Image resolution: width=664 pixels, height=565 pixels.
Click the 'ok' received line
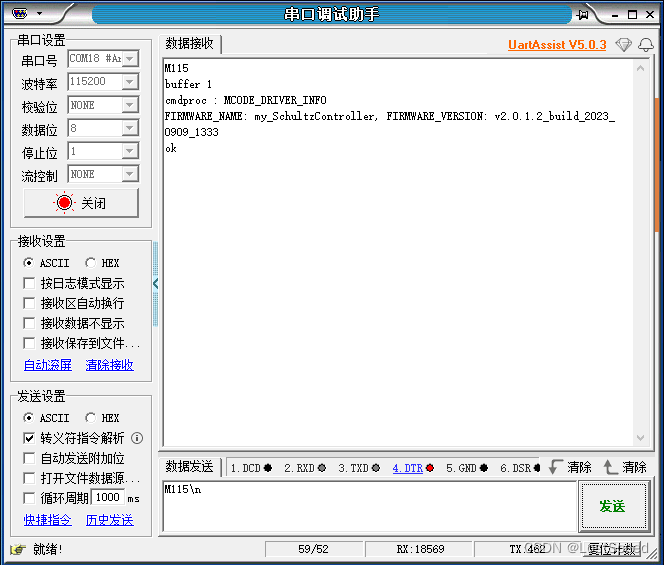(171, 148)
